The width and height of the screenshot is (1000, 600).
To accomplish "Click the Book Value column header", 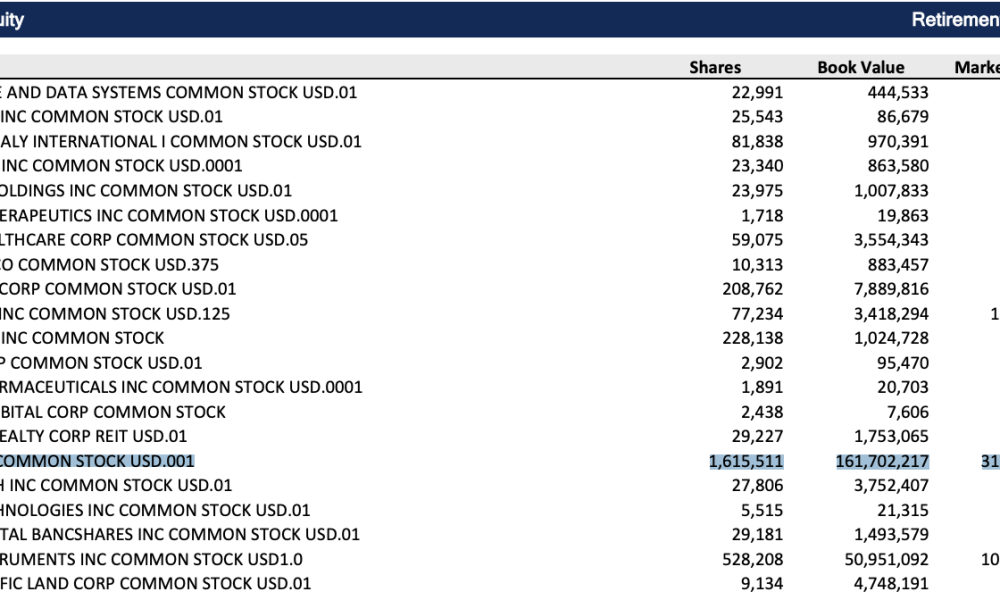I will pos(861,68).
